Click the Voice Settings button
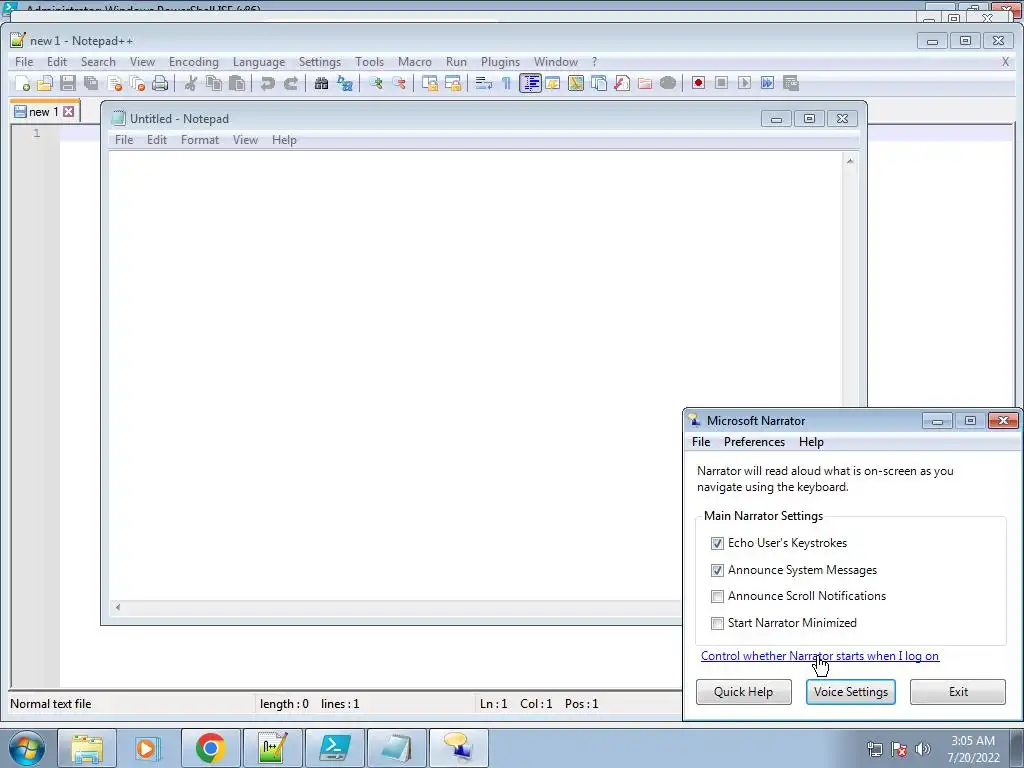This screenshot has width=1024, height=768. pos(850,692)
